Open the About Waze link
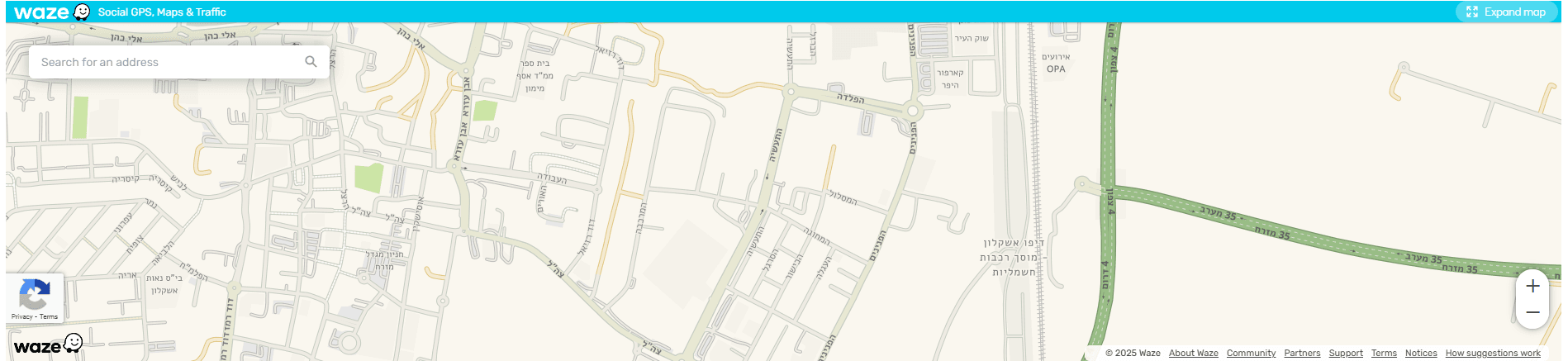Screen dimensions: 1568x361 (x=1193, y=353)
